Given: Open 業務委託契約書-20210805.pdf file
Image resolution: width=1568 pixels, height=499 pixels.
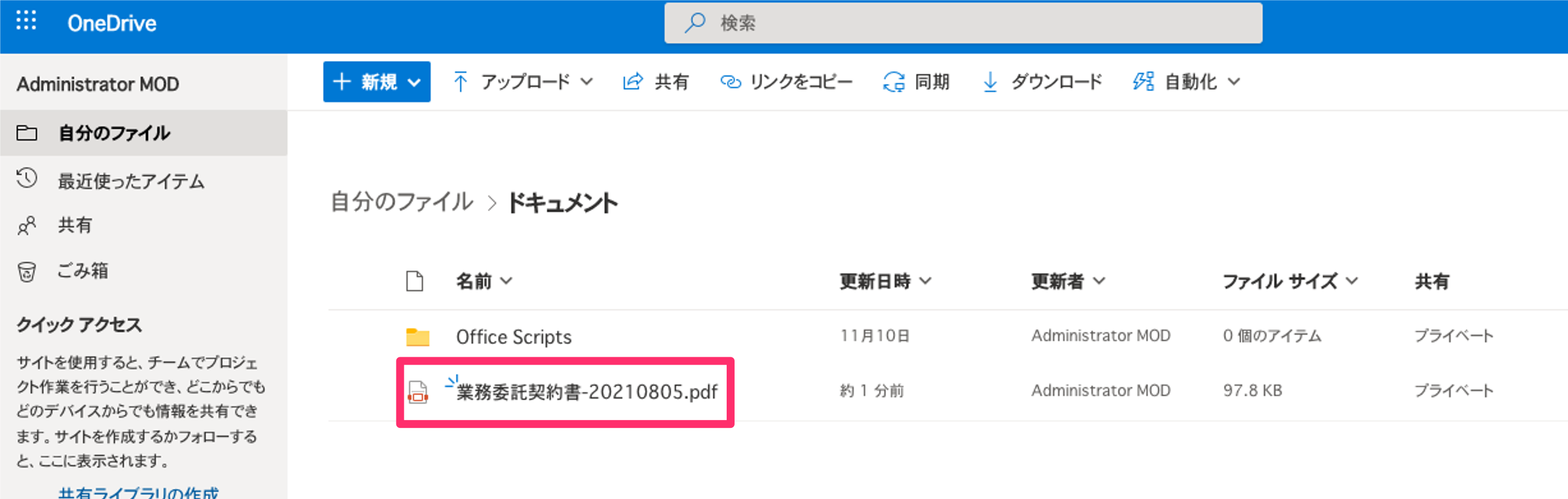Looking at the screenshot, I should coord(587,392).
